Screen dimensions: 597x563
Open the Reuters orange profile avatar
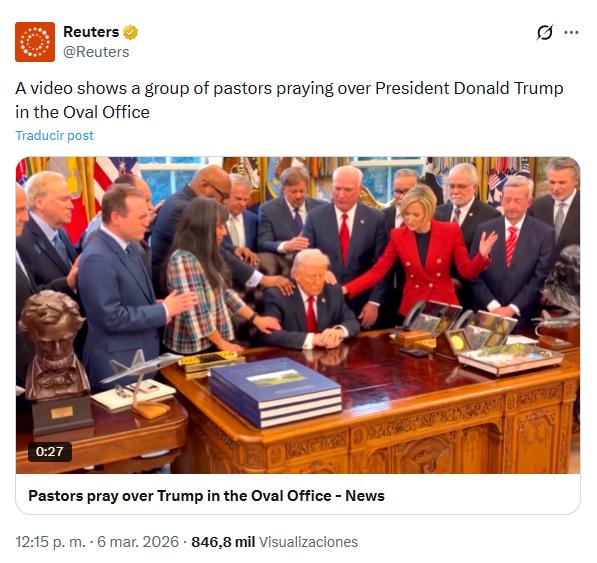(x=35, y=42)
